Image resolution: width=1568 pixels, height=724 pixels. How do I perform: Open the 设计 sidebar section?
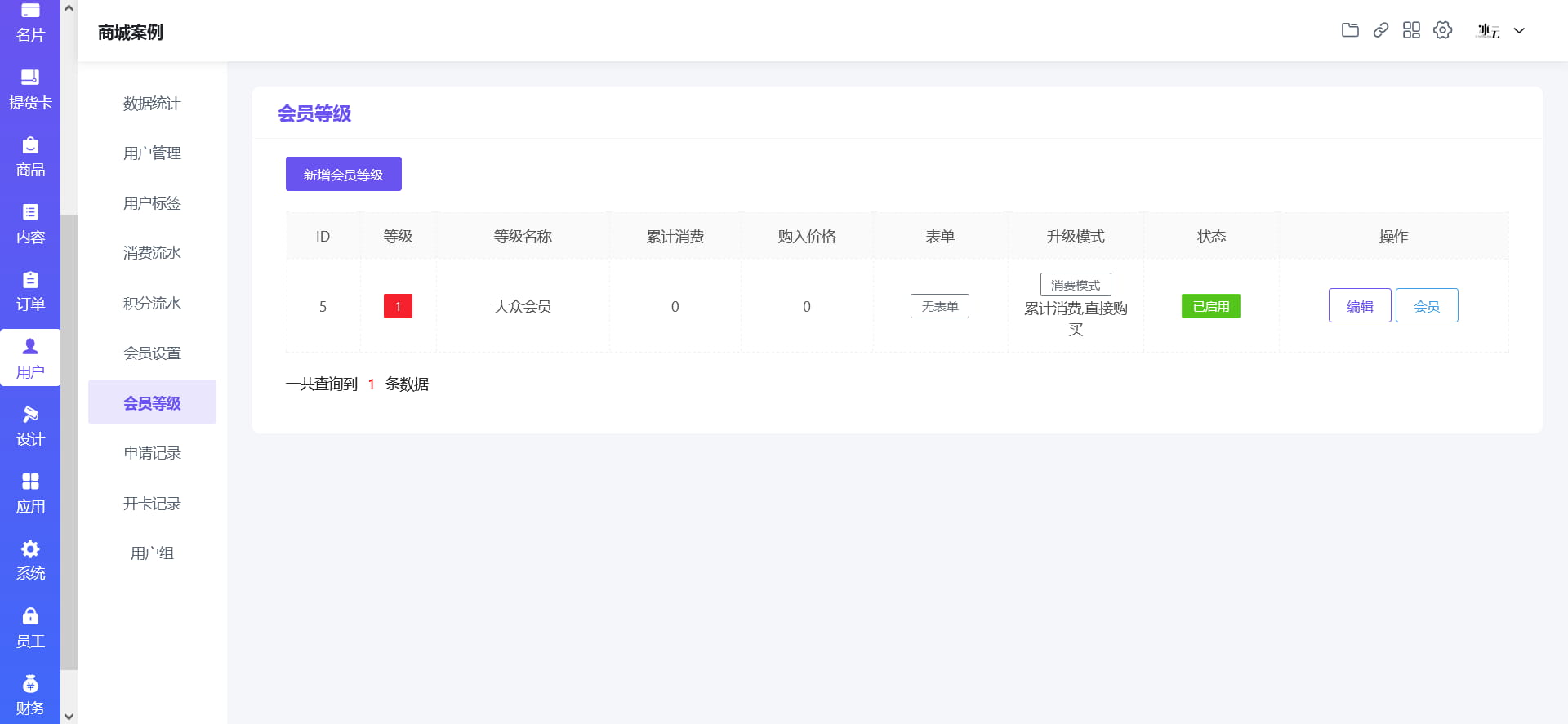tap(30, 427)
